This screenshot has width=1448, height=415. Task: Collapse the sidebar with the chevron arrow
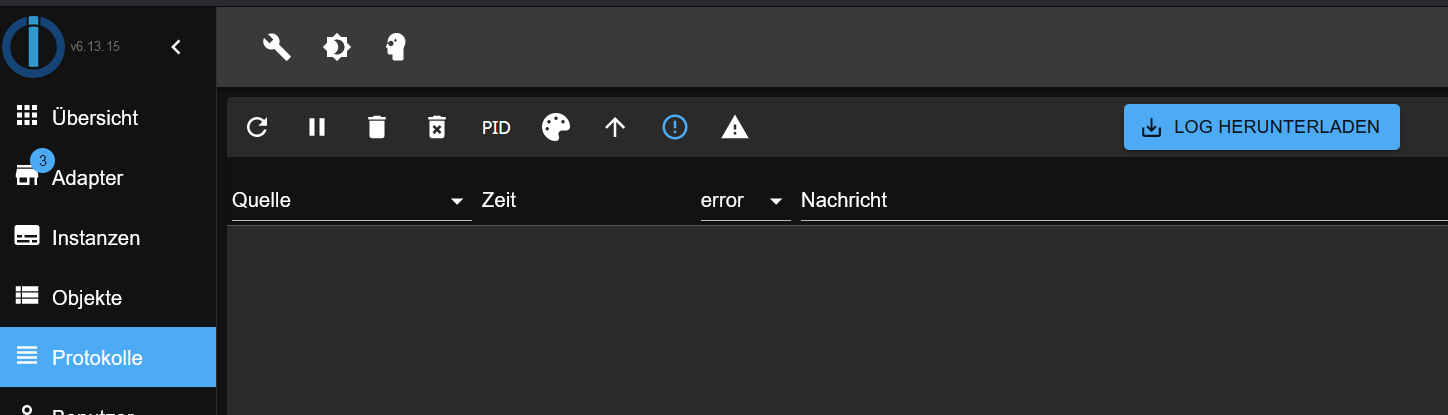click(176, 47)
